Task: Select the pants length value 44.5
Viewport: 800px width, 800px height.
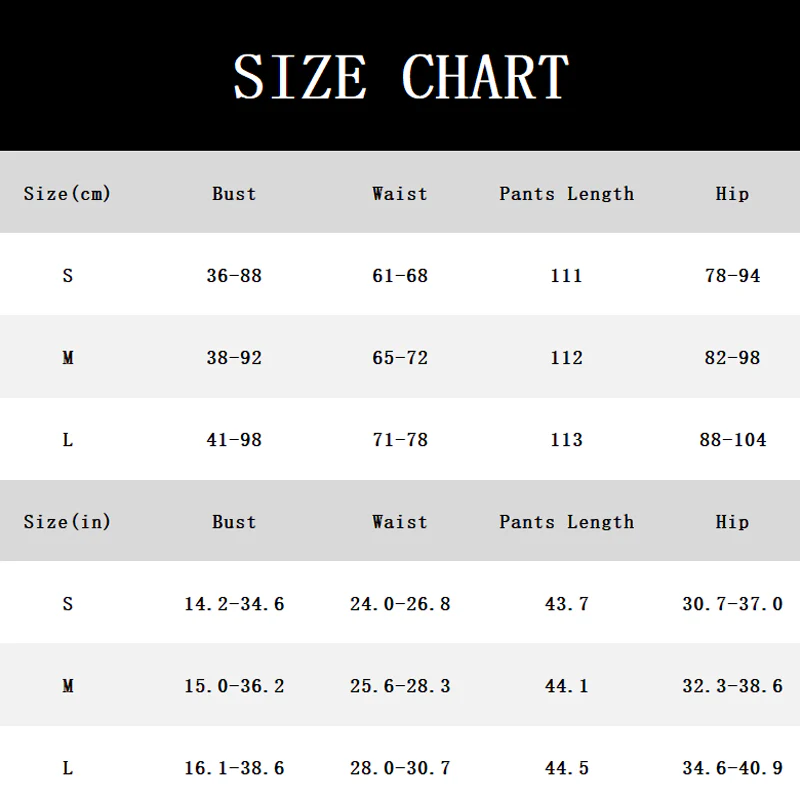Action: [x=566, y=768]
